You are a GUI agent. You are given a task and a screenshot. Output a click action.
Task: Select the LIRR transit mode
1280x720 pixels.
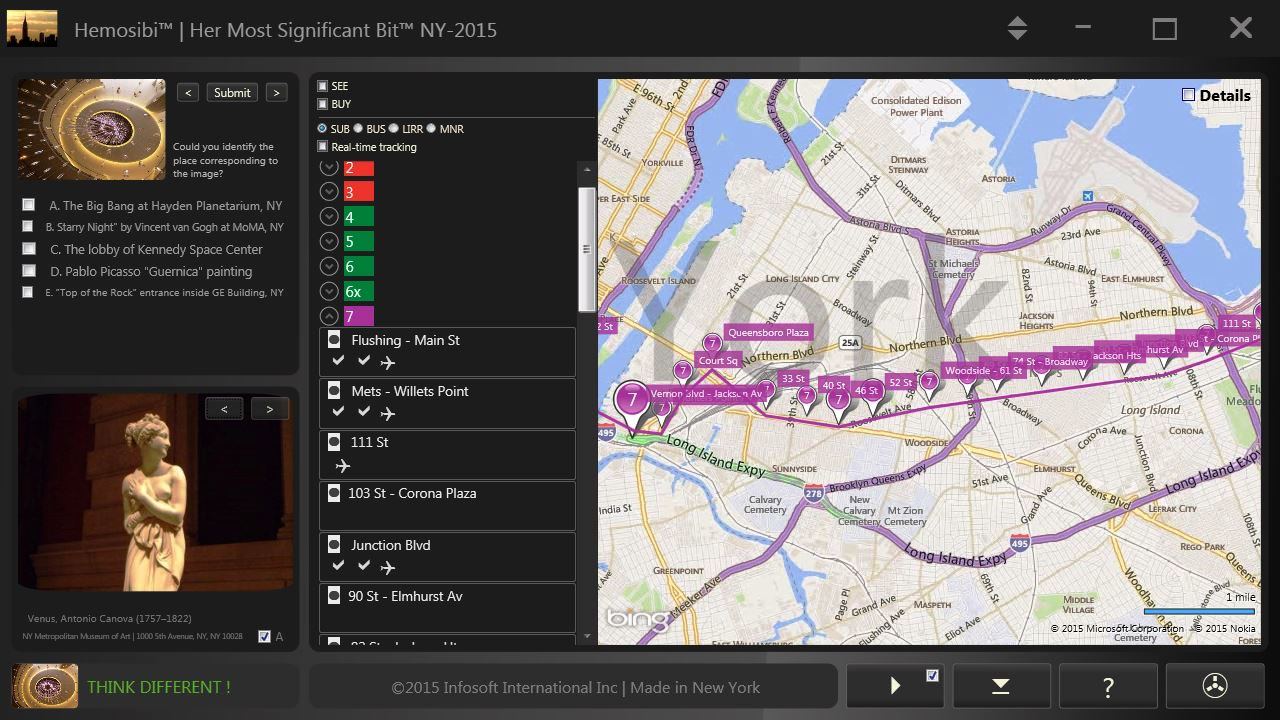pos(394,128)
